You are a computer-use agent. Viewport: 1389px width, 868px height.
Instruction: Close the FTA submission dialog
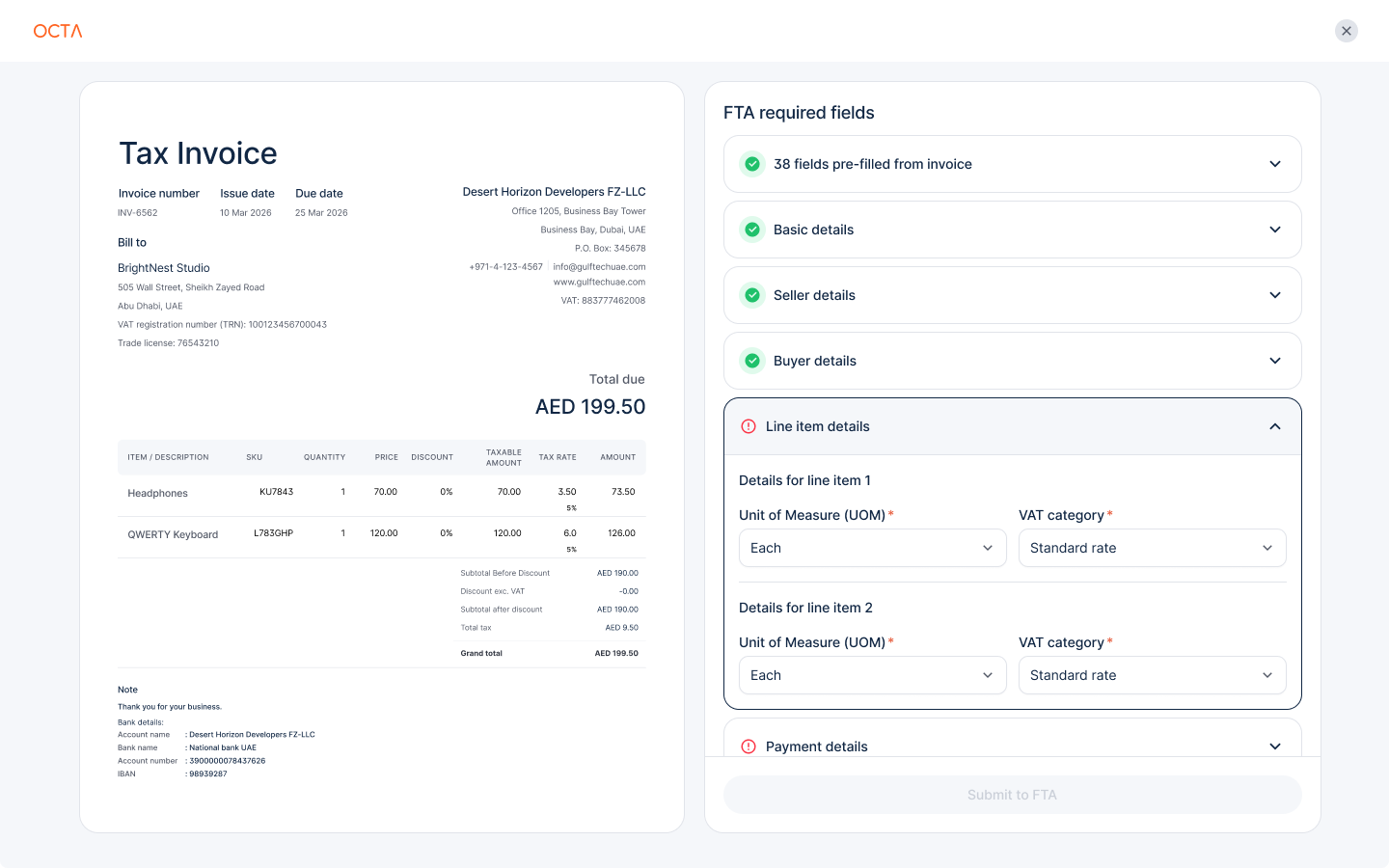[1347, 31]
